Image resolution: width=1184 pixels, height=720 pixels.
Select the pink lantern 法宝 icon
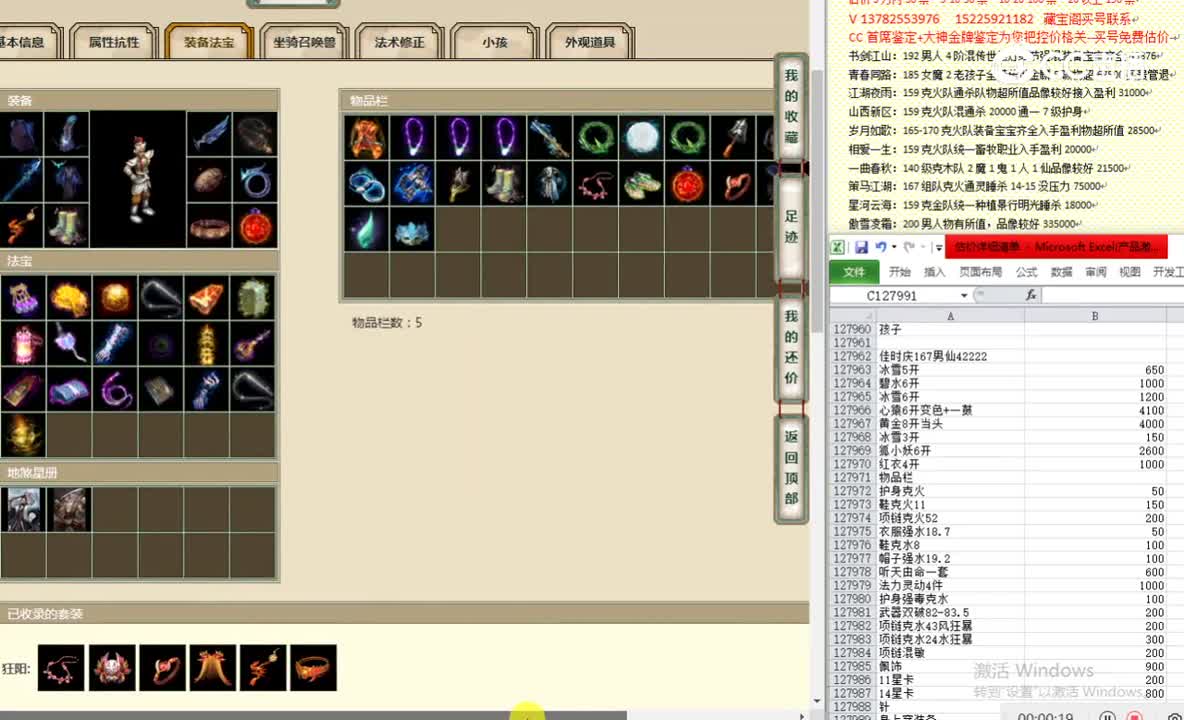click(23, 343)
